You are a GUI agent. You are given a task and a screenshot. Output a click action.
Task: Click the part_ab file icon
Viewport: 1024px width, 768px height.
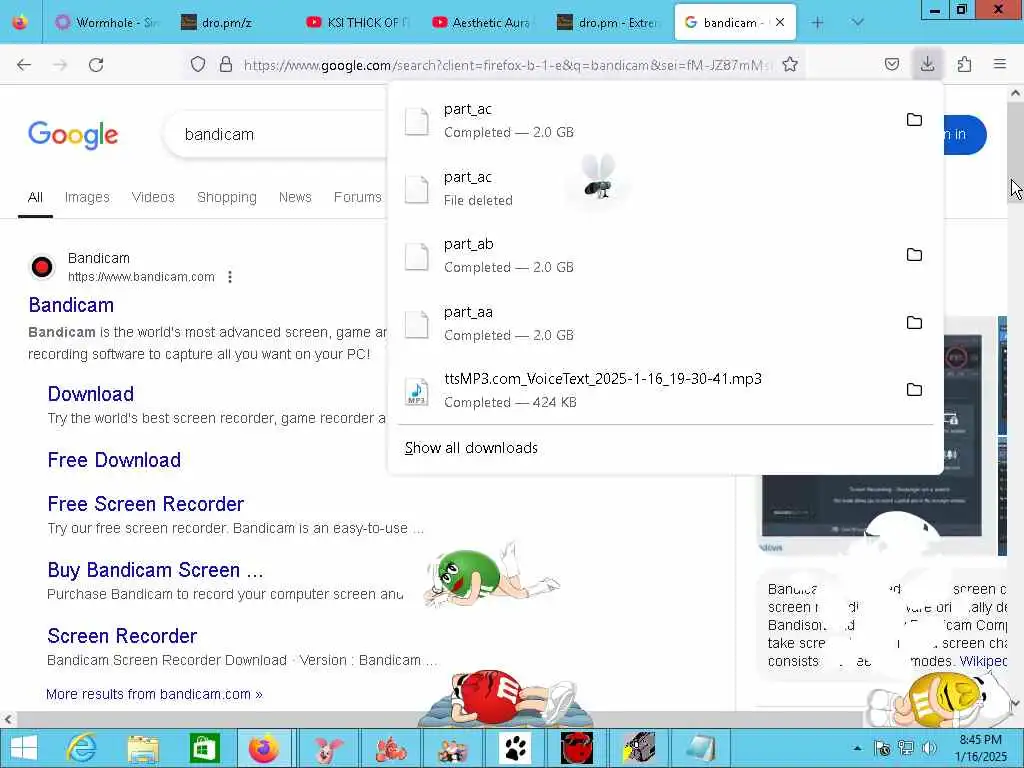click(x=417, y=256)
